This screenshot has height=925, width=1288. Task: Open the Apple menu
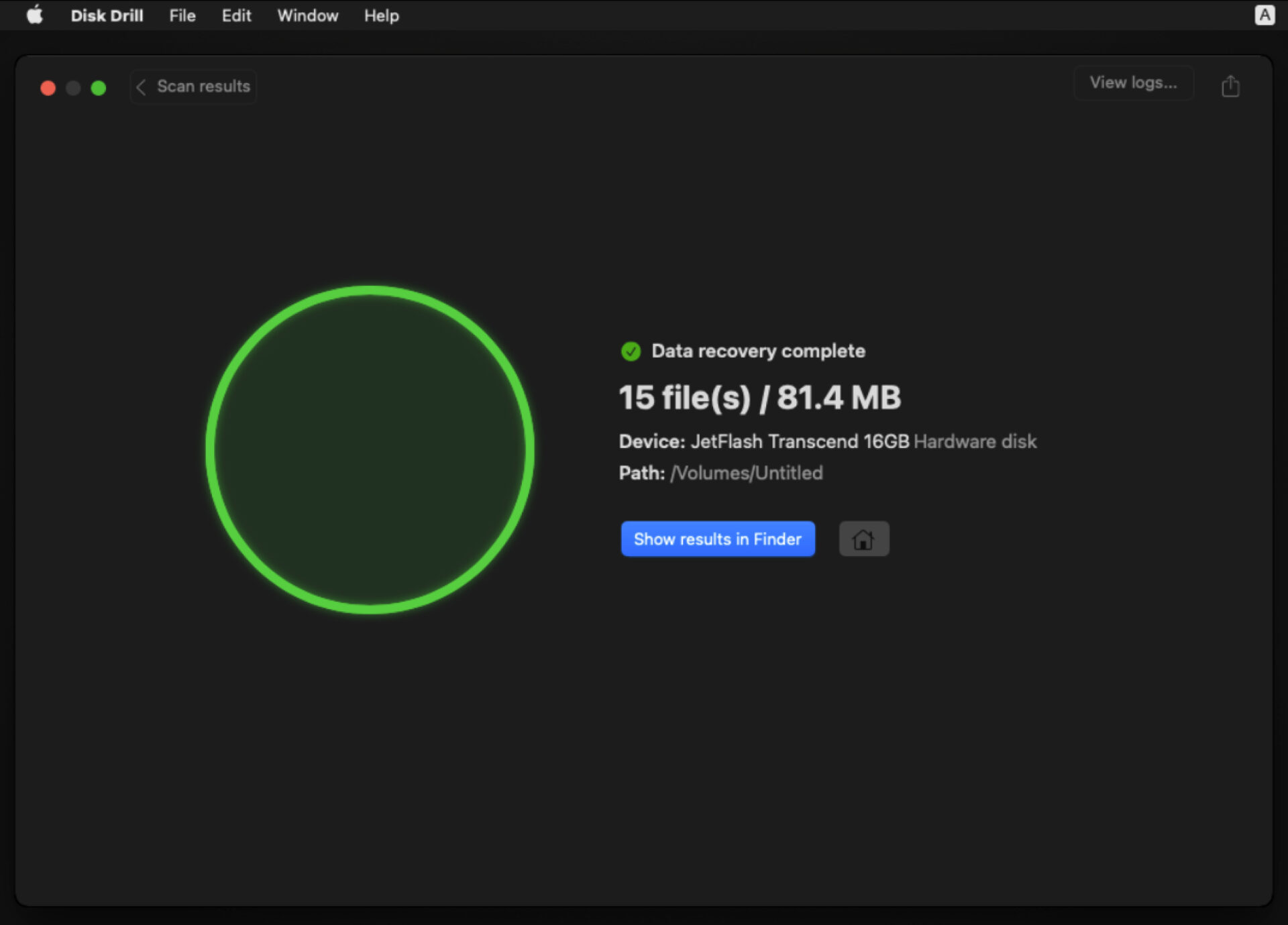[x=35, y=15]
